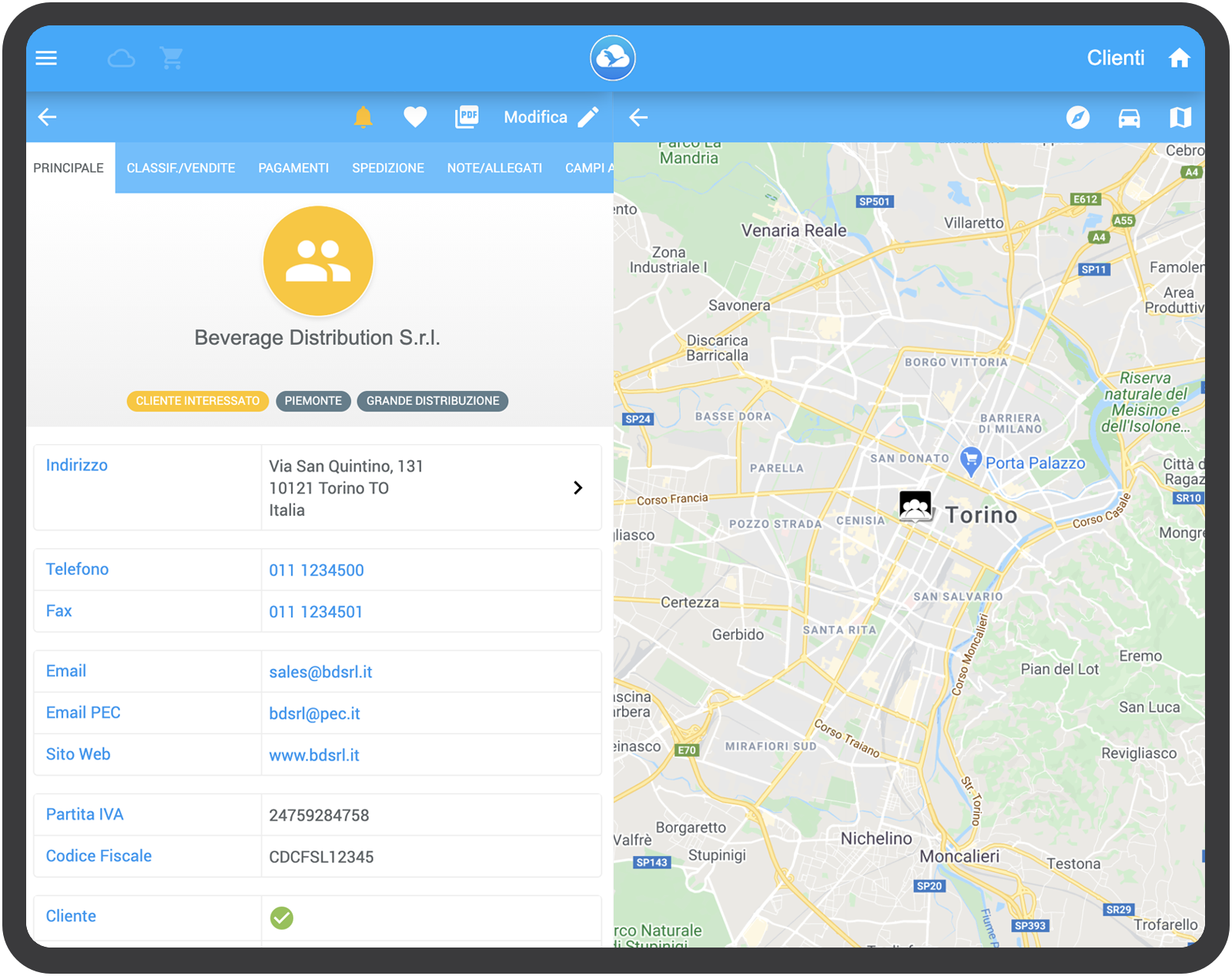Click the car directions icon
1232x976 pixels.
1129,118
